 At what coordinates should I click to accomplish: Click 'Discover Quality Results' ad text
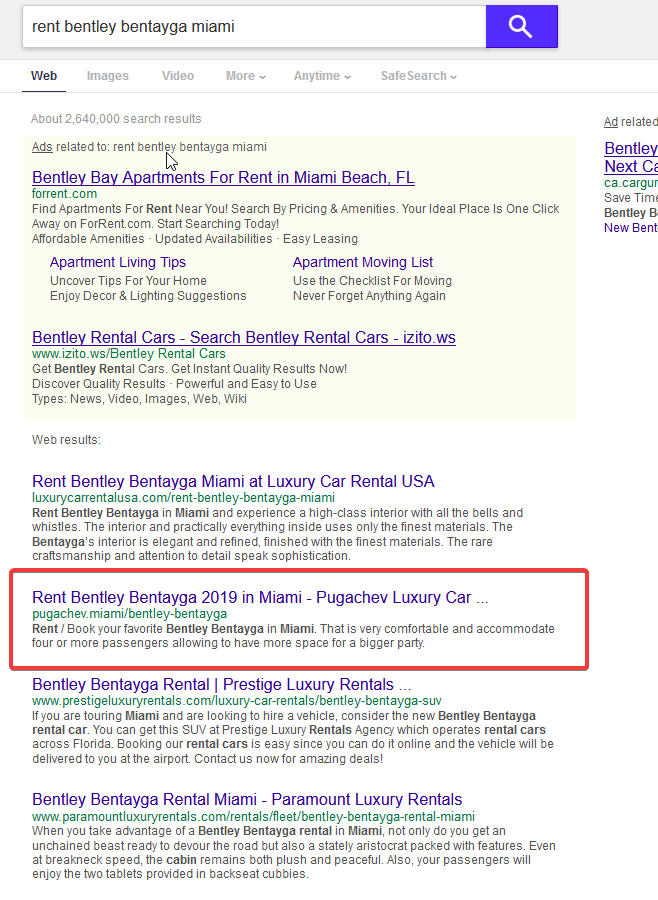[98, 384]
